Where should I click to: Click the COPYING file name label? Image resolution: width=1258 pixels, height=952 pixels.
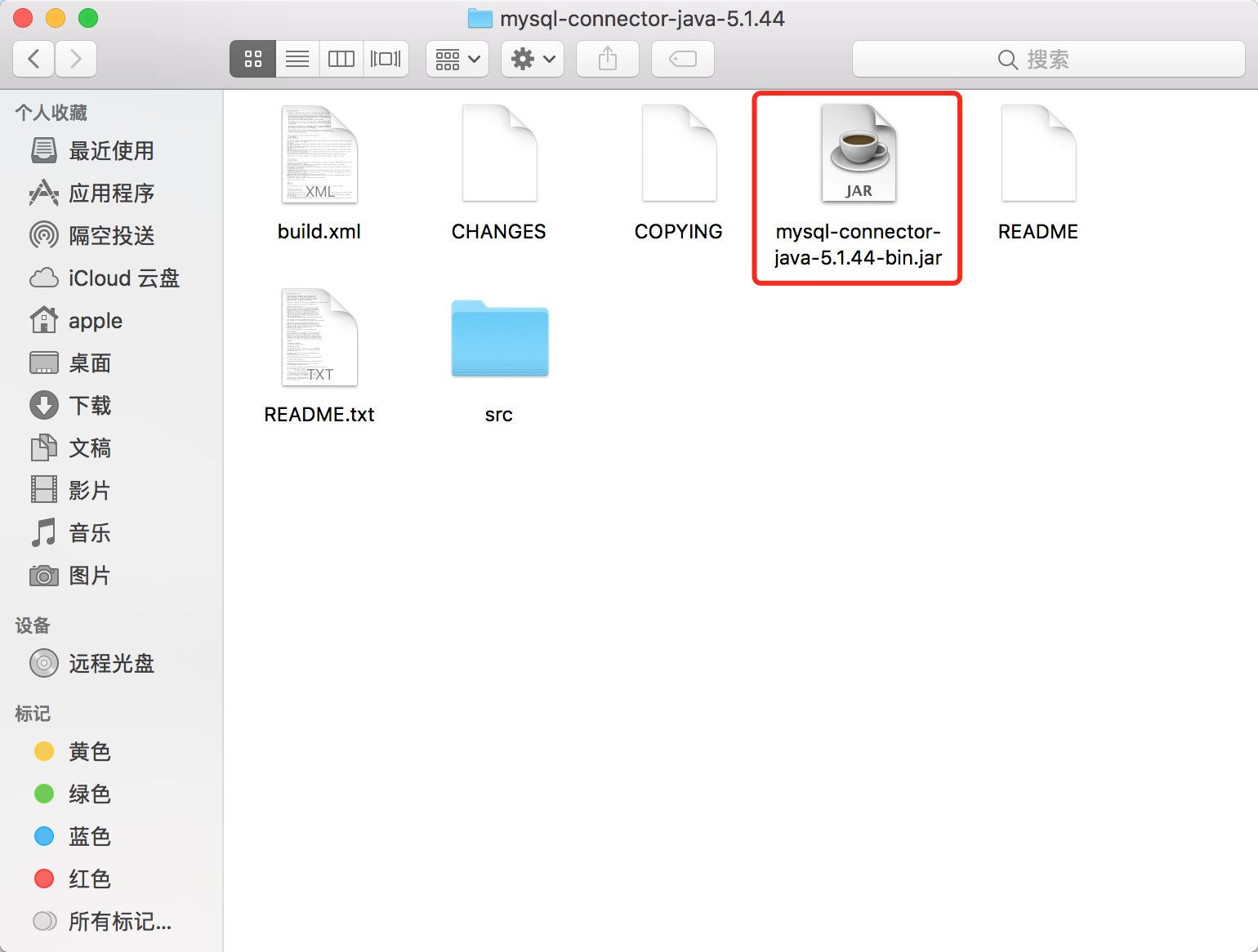(679, 232)
